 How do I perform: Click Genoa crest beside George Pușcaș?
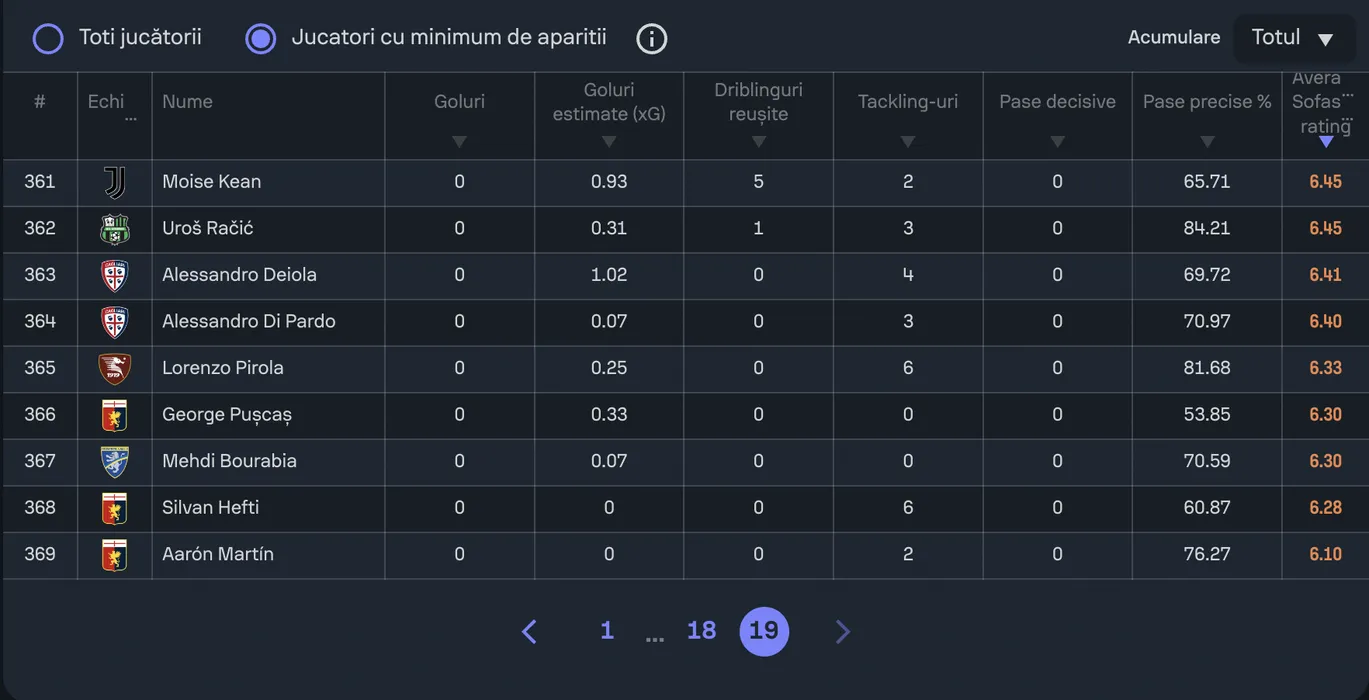pyautogui.click(x=115, y=415)
